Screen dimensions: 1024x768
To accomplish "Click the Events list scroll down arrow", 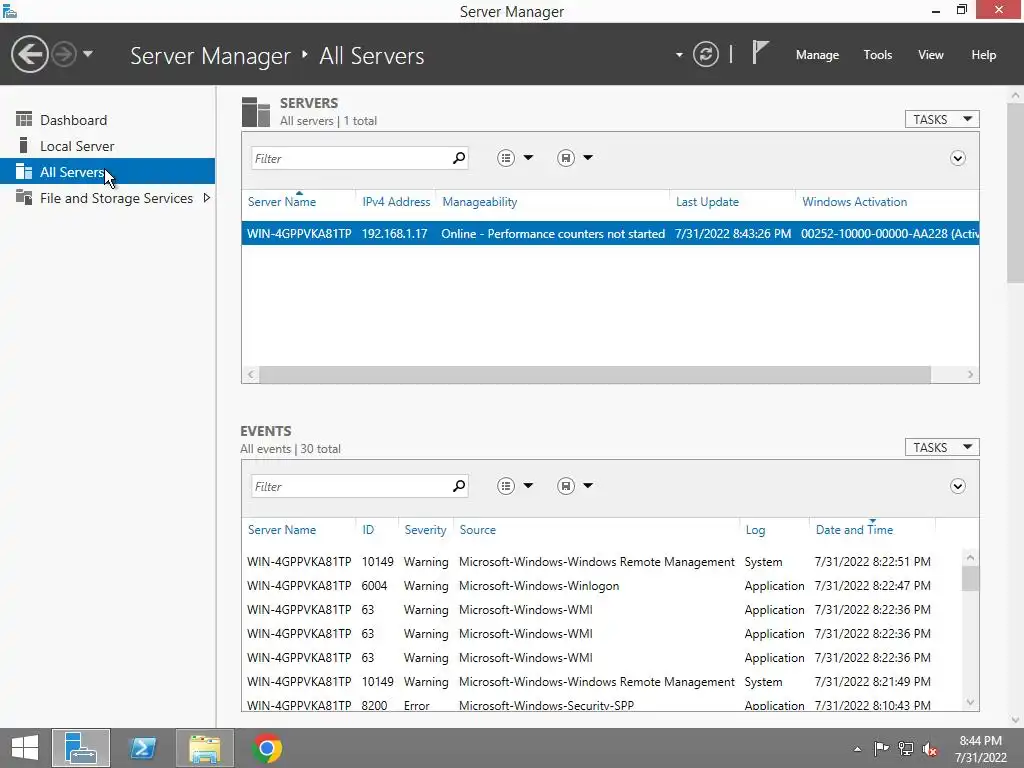I will click(x=970, y=703).
